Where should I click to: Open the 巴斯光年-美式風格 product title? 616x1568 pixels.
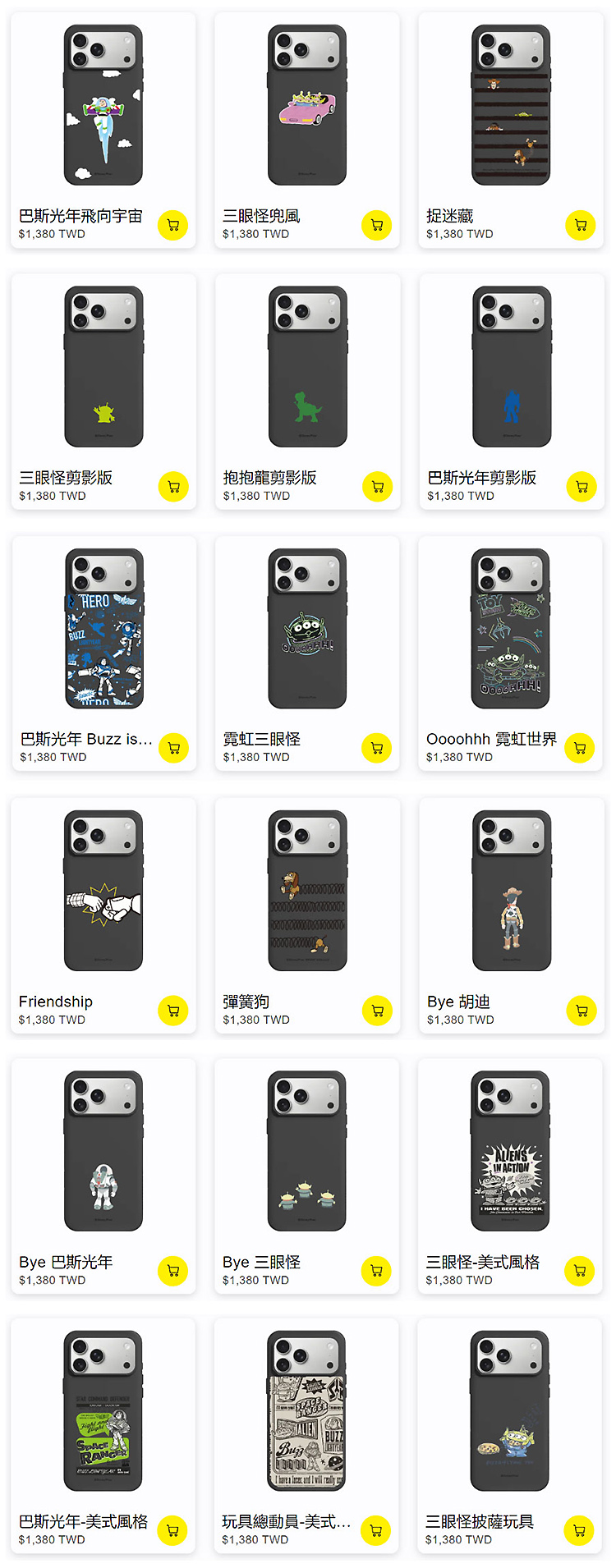pyautogui.click(x=83, y=1521)
